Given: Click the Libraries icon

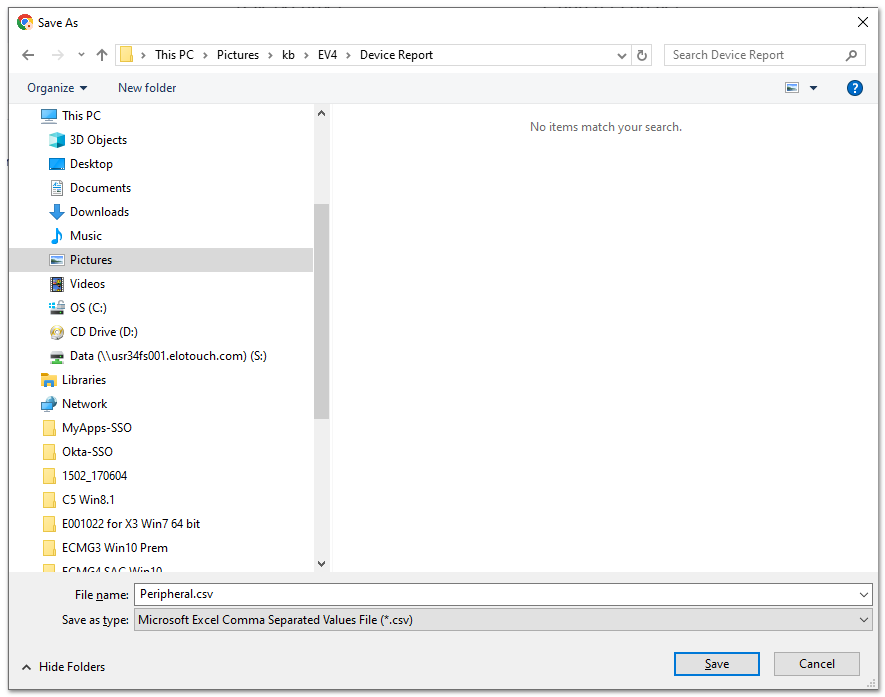Looking at the screenshot, I should (x=49, y=380).
